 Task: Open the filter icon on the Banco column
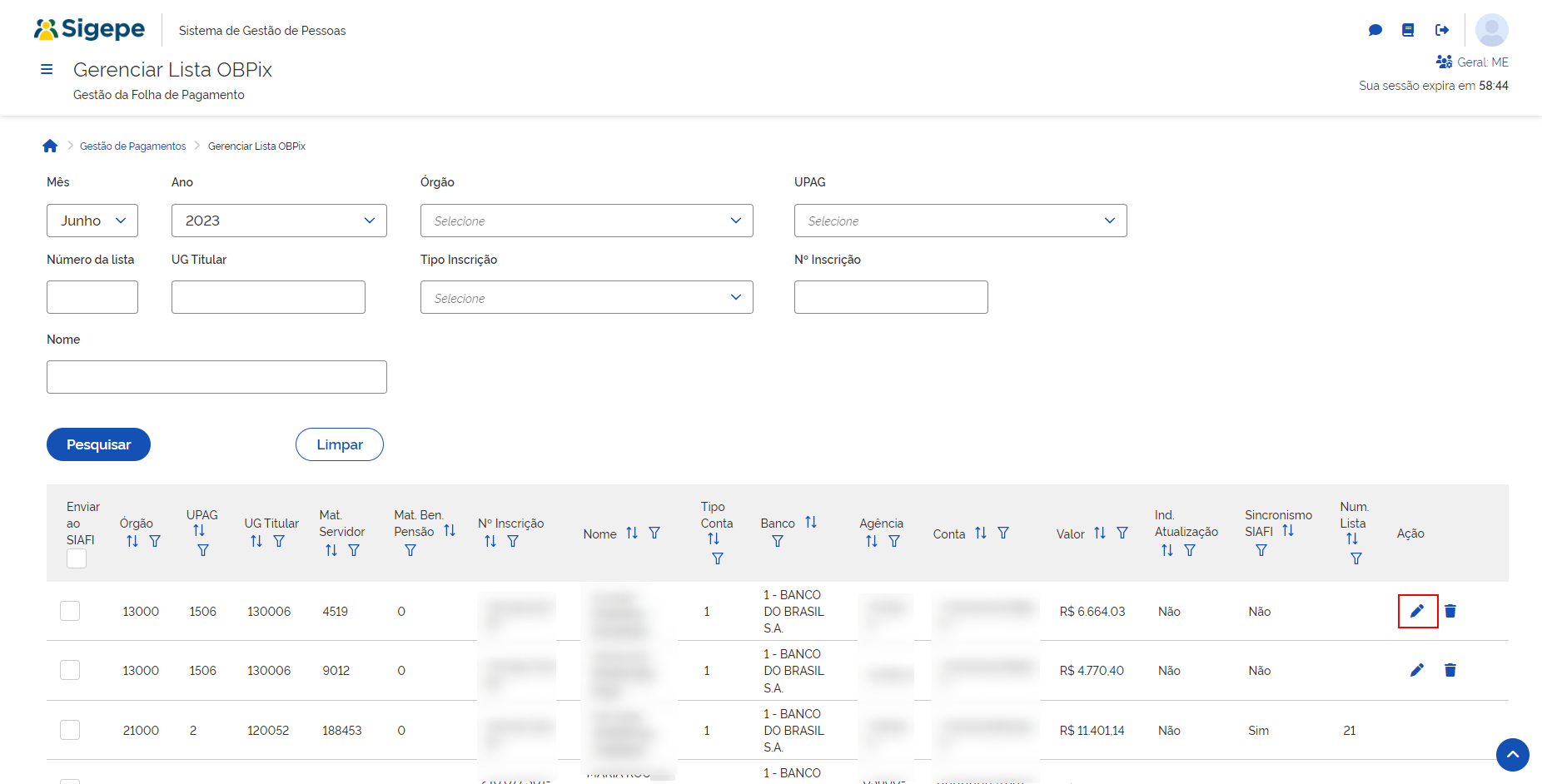pos(777,540)
